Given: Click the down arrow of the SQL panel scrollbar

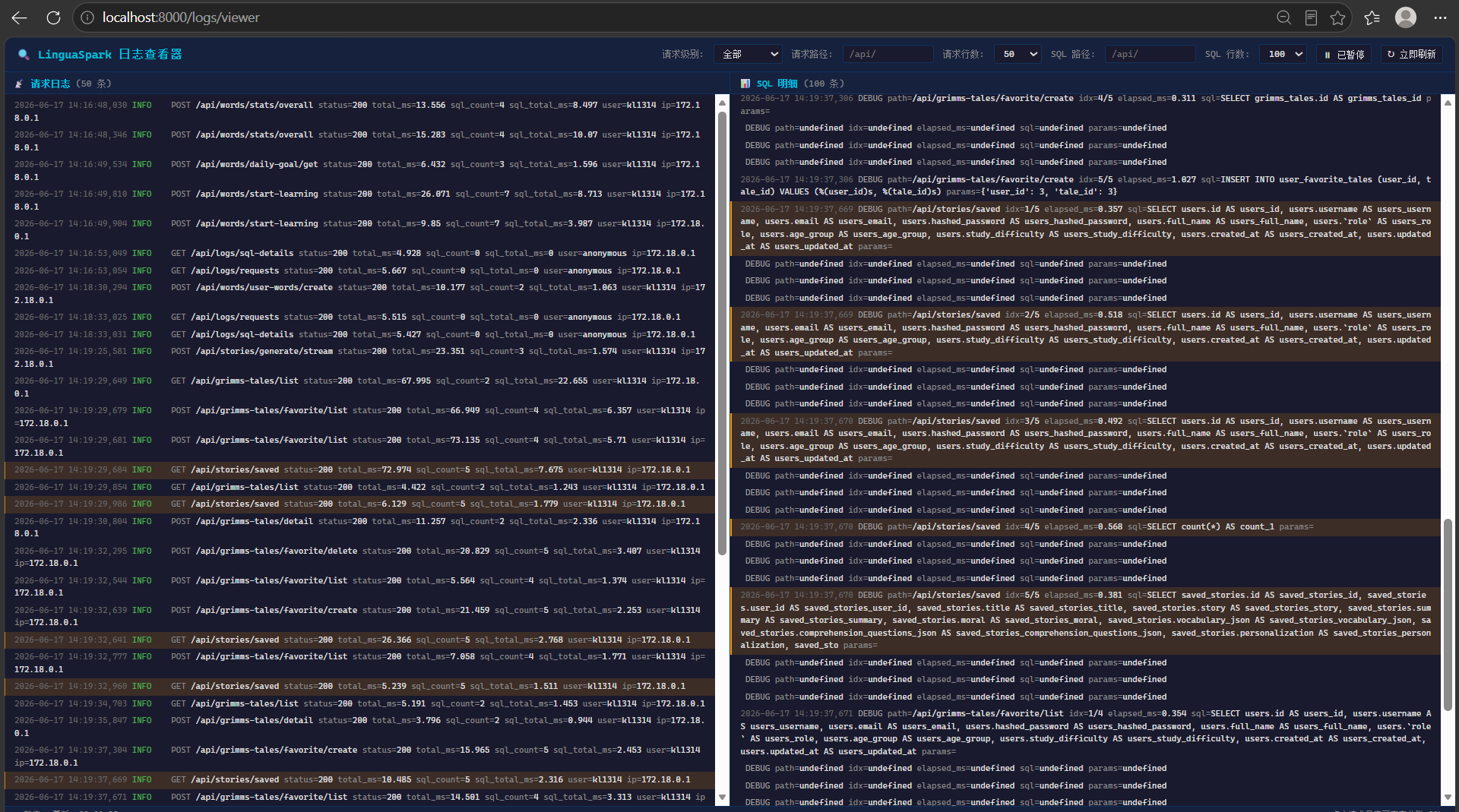Looking at the screenshot, I should coord(1448,797).
